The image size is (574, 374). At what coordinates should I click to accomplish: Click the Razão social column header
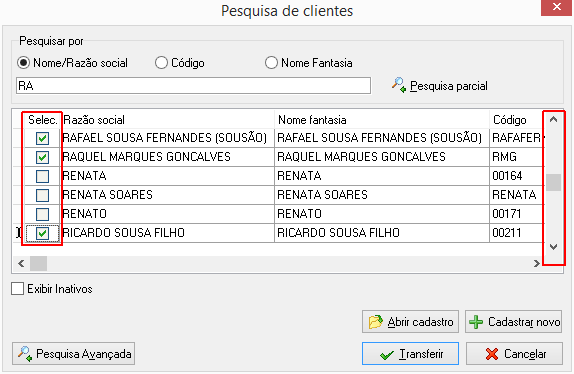pyautogui.click(x=167, y=120)
